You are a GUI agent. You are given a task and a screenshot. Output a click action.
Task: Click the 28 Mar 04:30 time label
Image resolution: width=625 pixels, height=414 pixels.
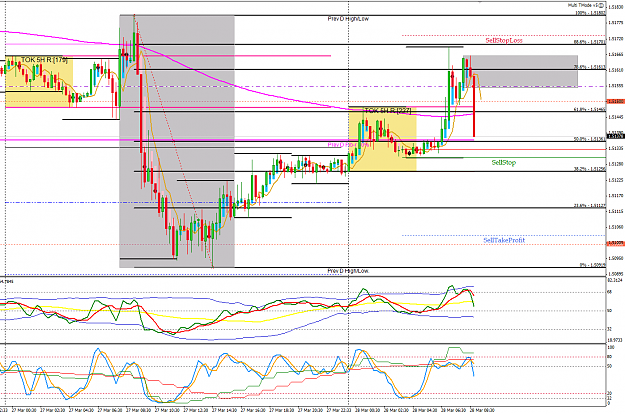pyautogui.click(x=425, y=410)
